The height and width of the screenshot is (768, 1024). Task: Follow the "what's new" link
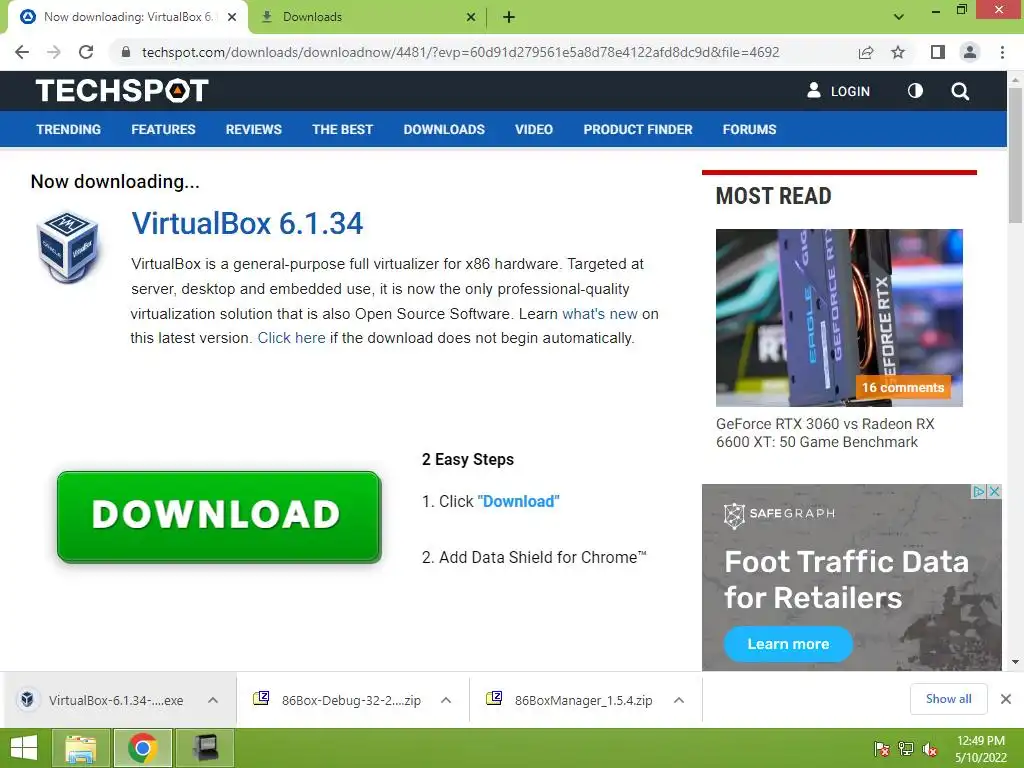pos(600,313)
